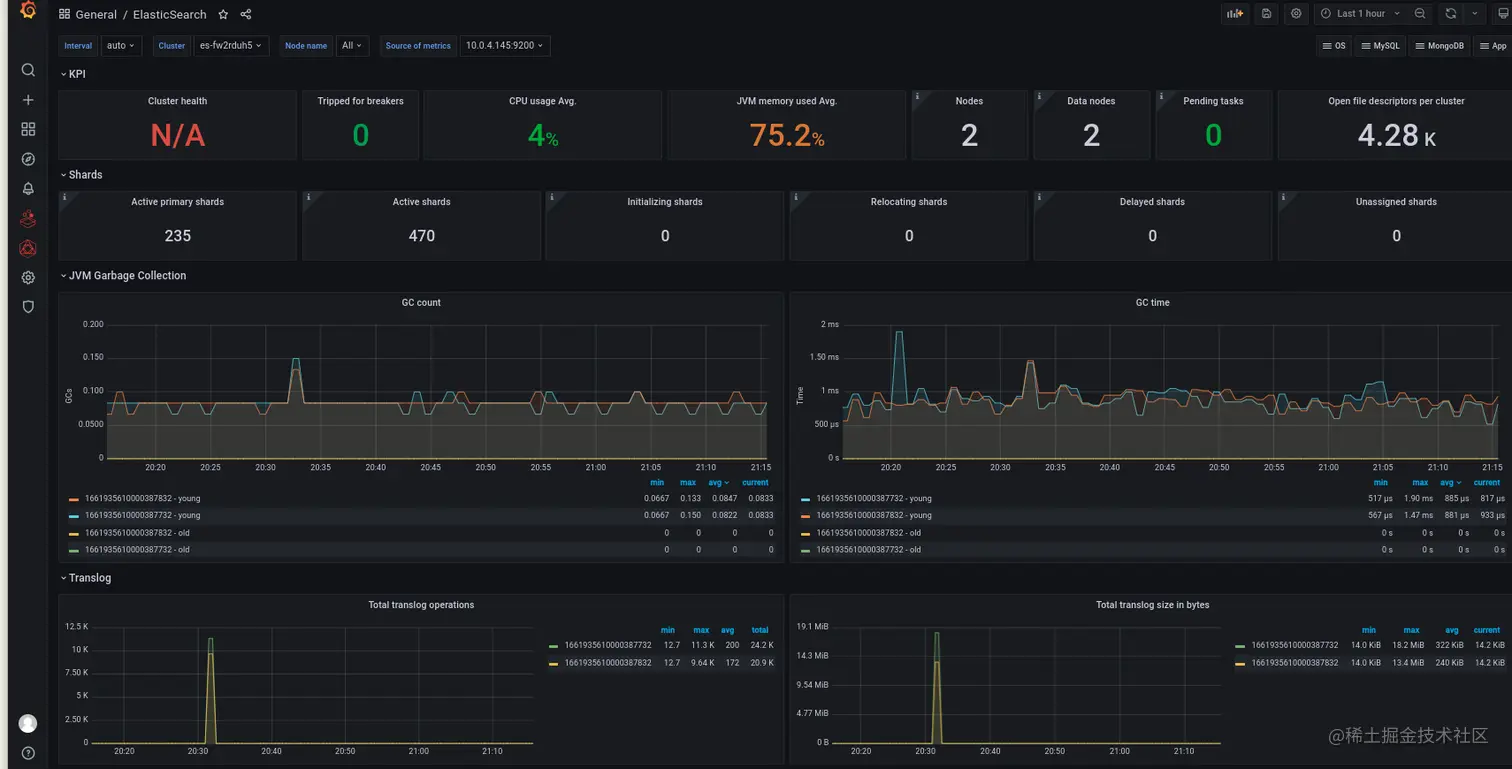Open the GC time panel title menu
Screen dimensions: 1512x769
[1152, 302]
